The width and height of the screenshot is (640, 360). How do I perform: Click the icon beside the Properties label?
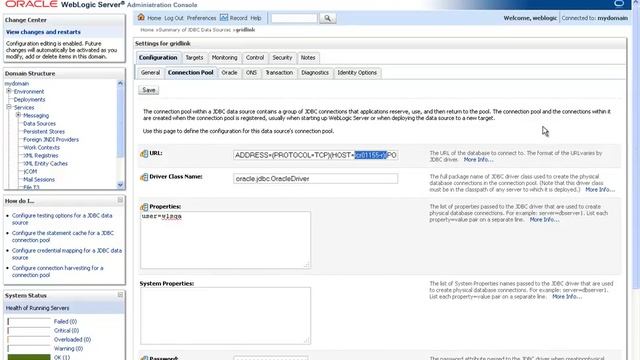144,207
